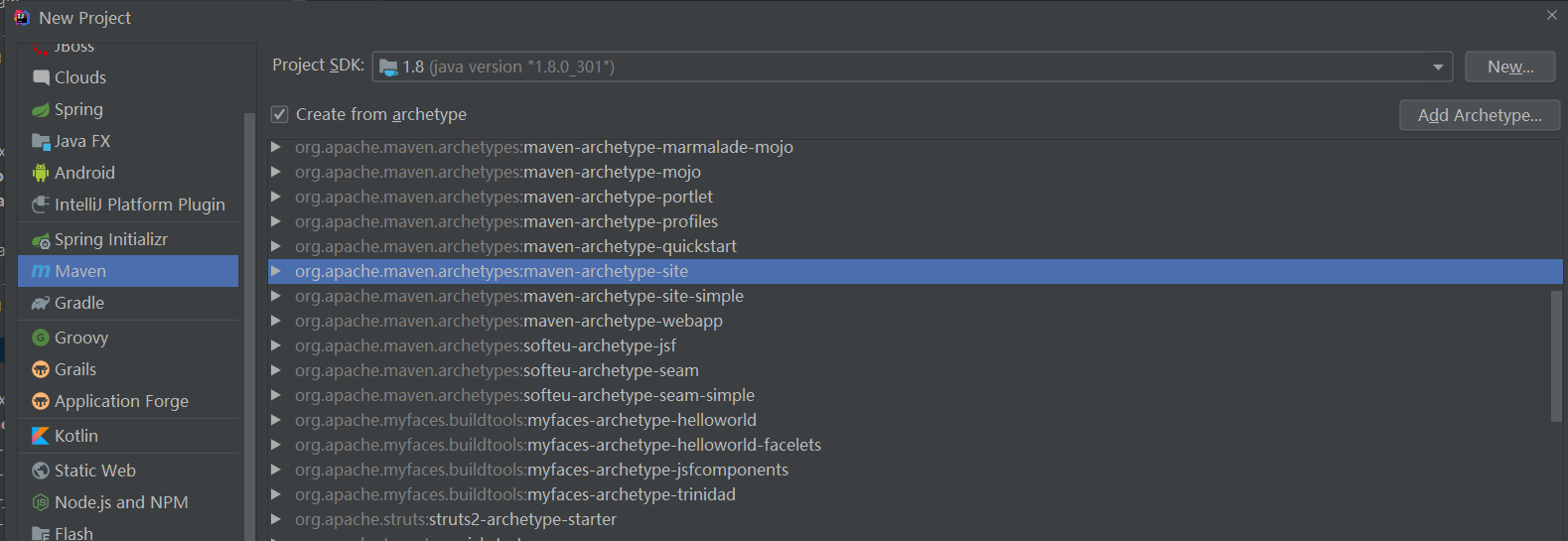Expand softeu-archetype-seam node
This screenshot has width=1568, height=541.
point(276,370)
